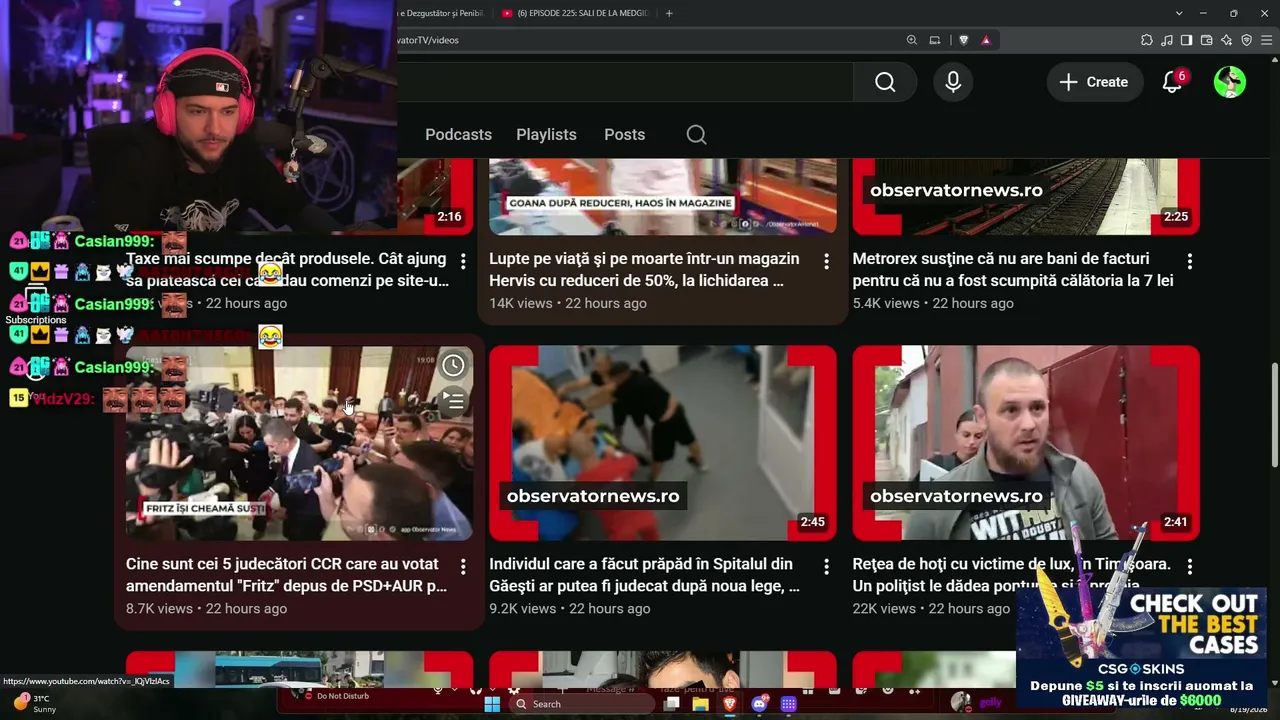Click the install-app screen icon in address bar

[935, 40]
